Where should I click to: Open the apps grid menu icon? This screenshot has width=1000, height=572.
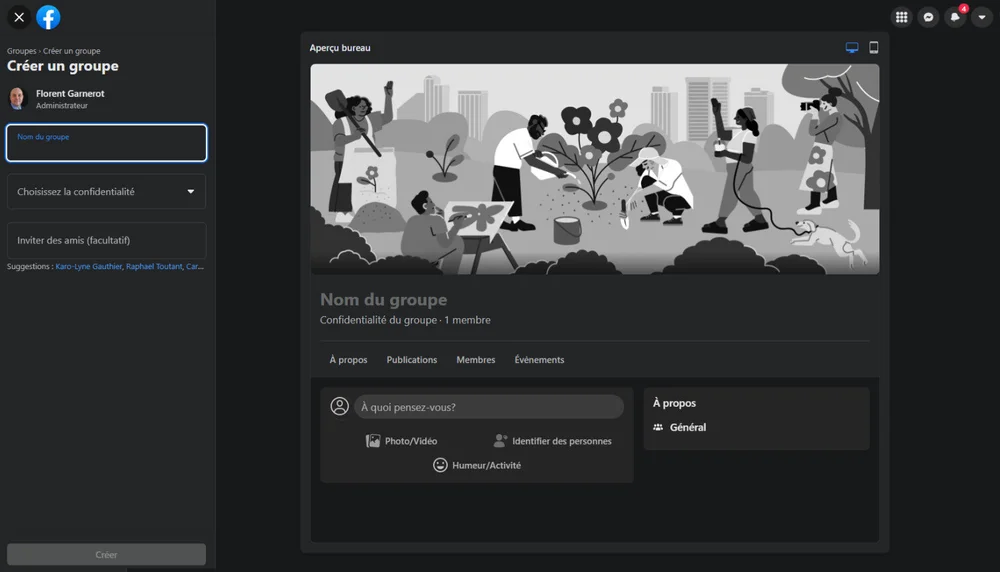(x=901, y=17)
